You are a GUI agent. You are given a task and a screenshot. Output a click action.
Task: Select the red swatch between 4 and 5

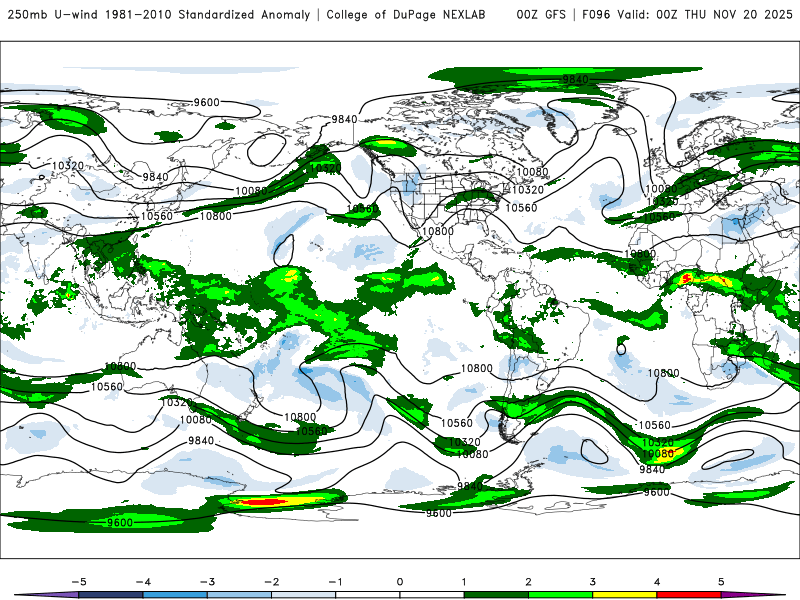(x=689, y=595)
